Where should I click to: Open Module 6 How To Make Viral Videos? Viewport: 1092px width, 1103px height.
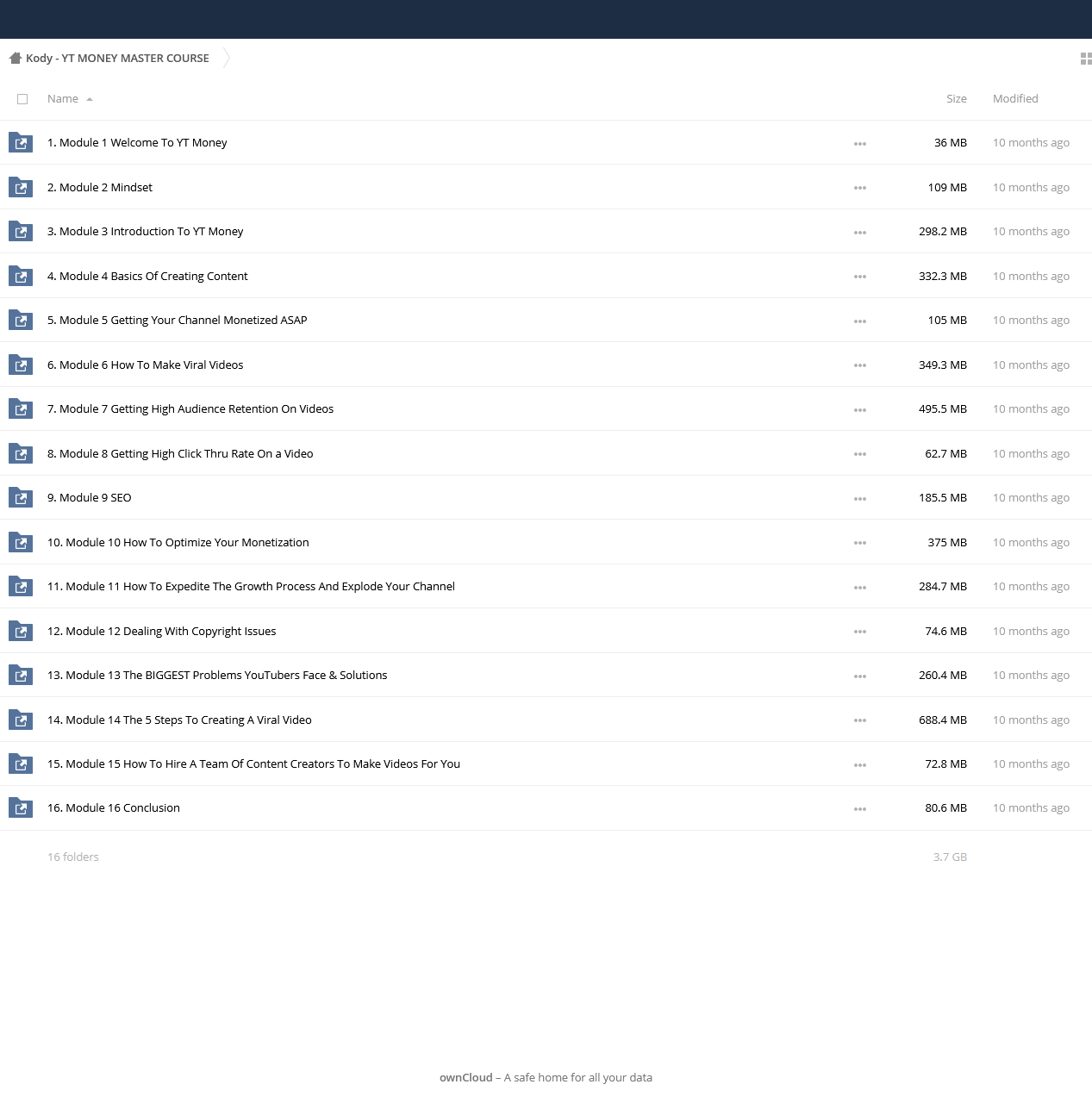click(146, 365)
